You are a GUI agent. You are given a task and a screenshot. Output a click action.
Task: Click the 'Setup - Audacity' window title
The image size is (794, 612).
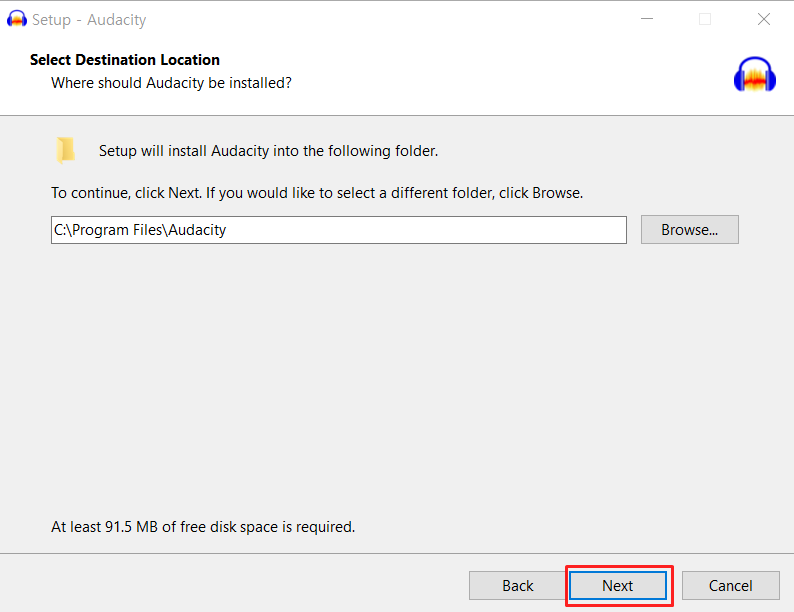[89, 20]
